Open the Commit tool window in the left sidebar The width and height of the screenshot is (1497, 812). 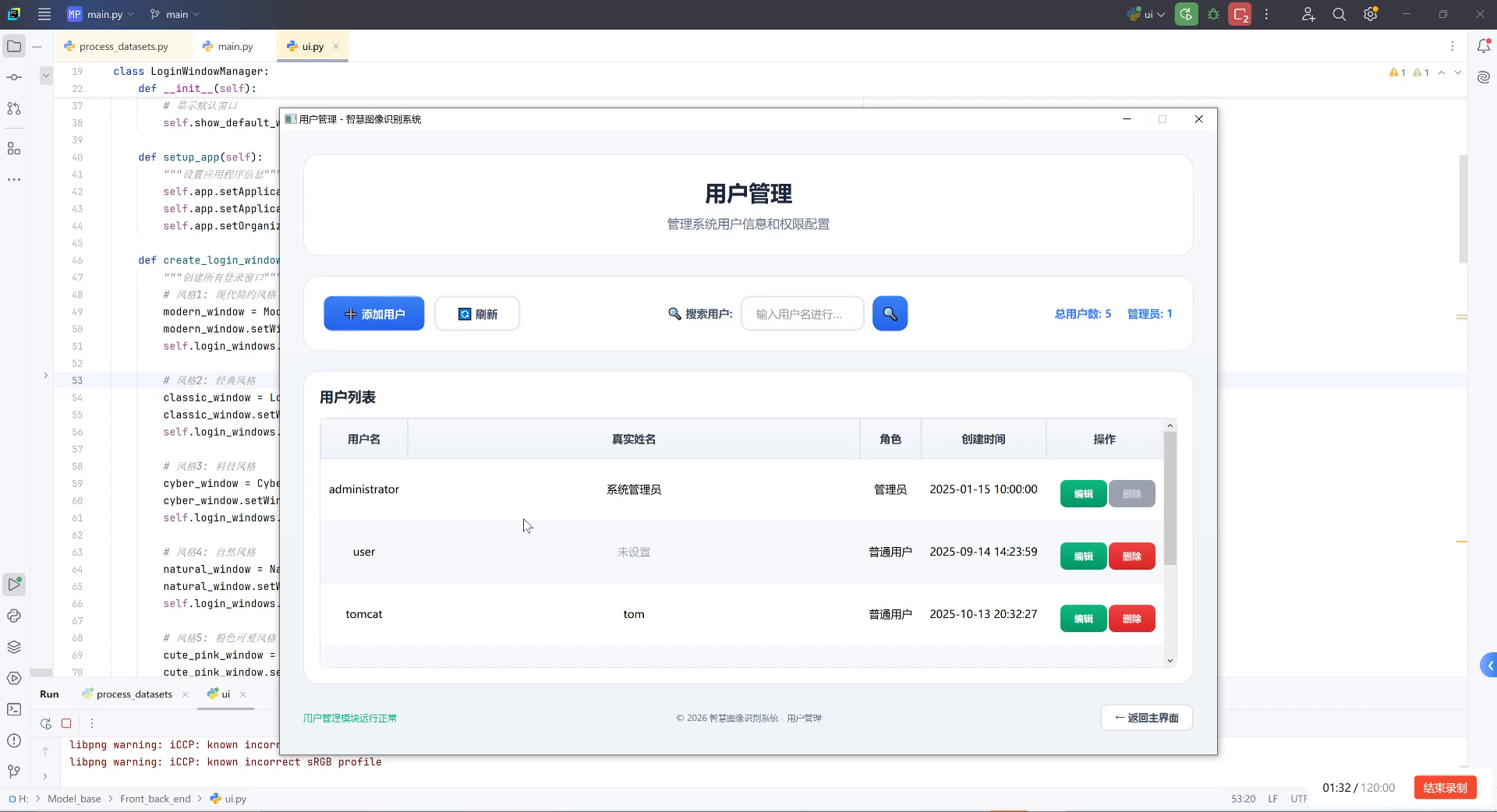[x=14, y=76]
